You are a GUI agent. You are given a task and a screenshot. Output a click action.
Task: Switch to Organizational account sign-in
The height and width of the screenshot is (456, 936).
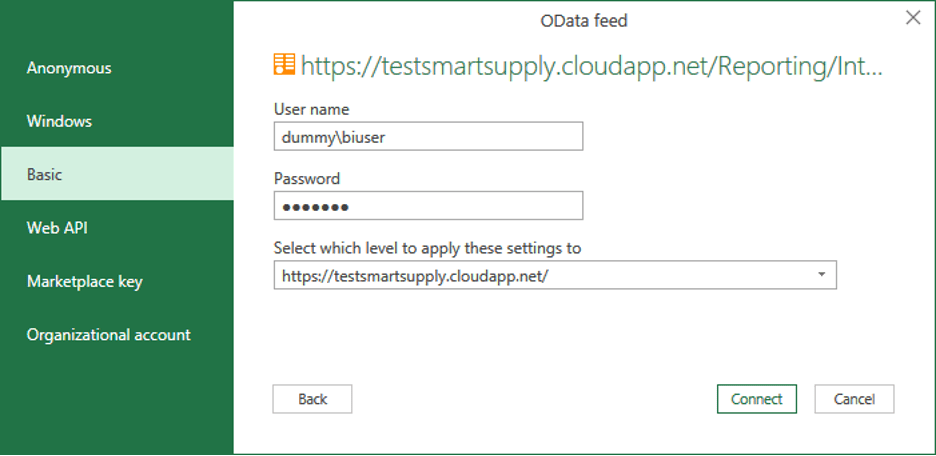pyautogui.click(x=109, y=335)
